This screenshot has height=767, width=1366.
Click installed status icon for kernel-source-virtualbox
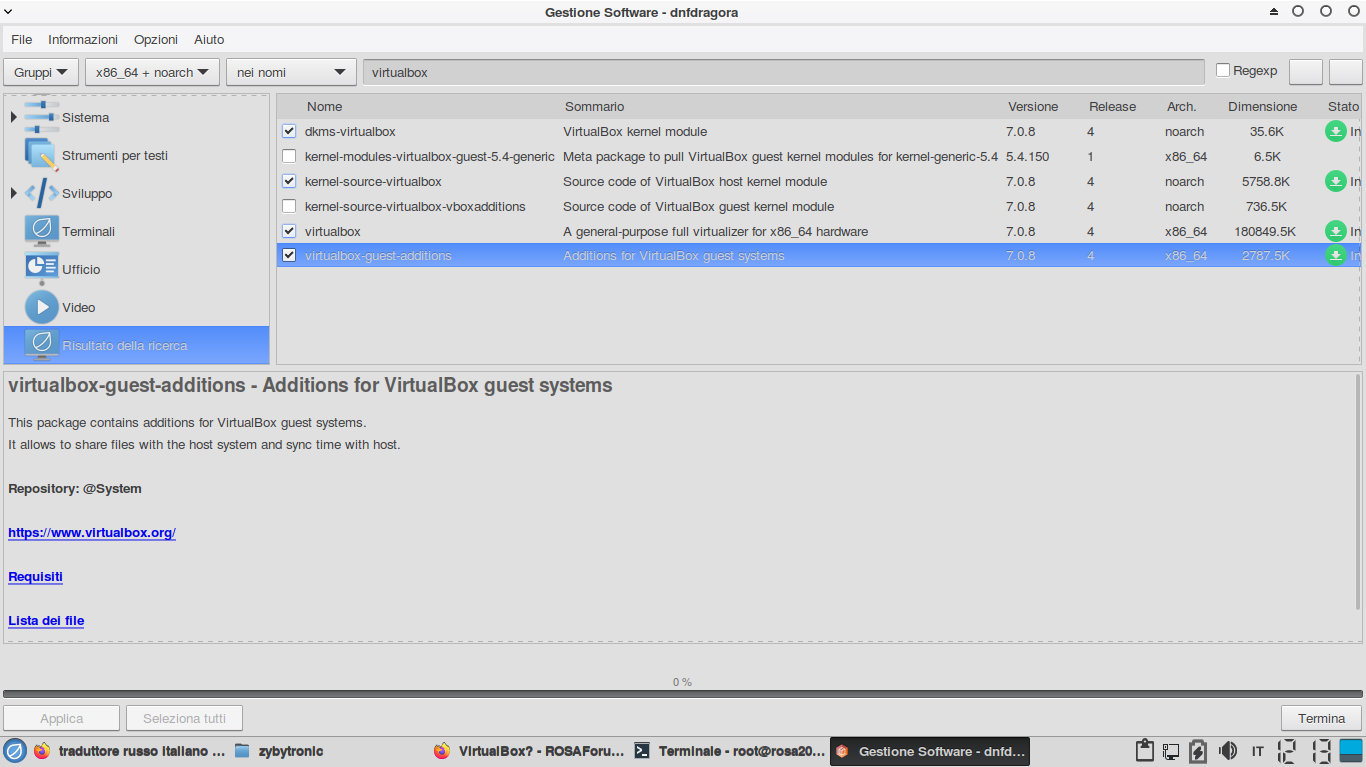click(1335, 181)
